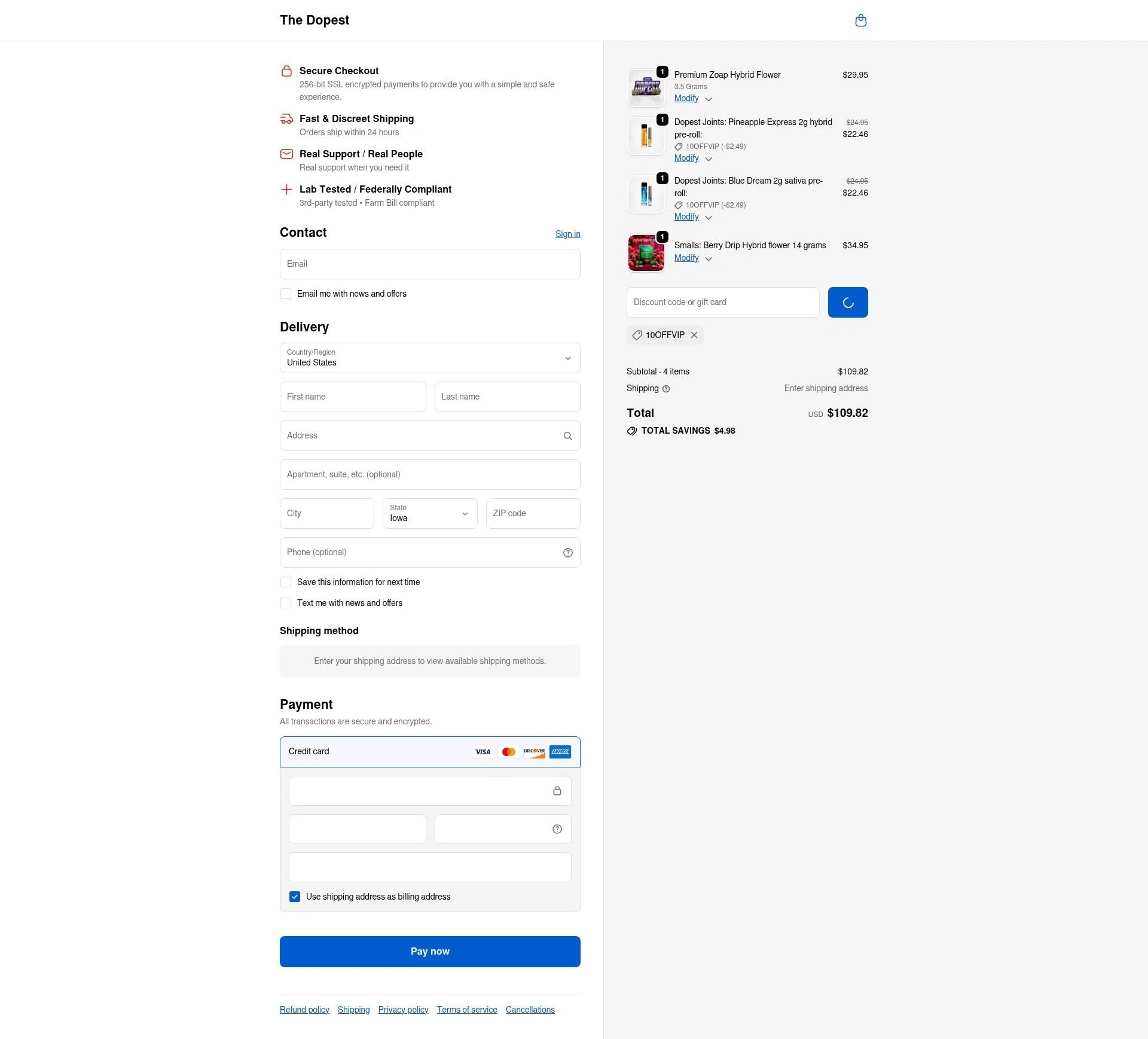Focus the card security code field
This screenshot has height=1039, width=1148.
[503, 829]
